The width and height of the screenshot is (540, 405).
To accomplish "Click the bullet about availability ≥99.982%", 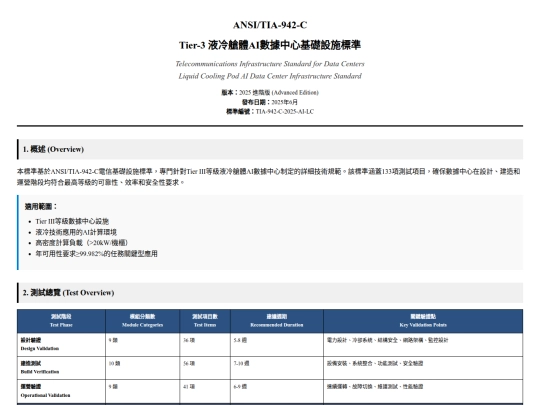I will [96, 254].
